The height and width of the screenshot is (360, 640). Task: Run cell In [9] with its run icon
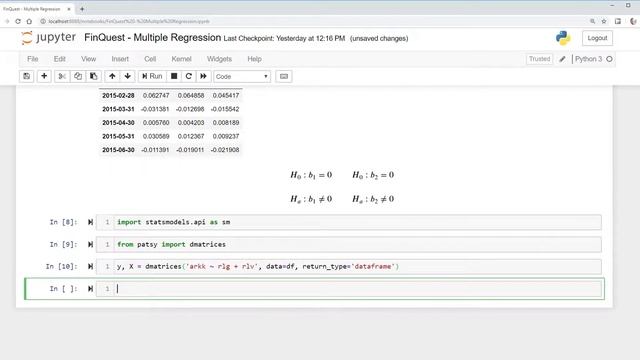point(90,244)
